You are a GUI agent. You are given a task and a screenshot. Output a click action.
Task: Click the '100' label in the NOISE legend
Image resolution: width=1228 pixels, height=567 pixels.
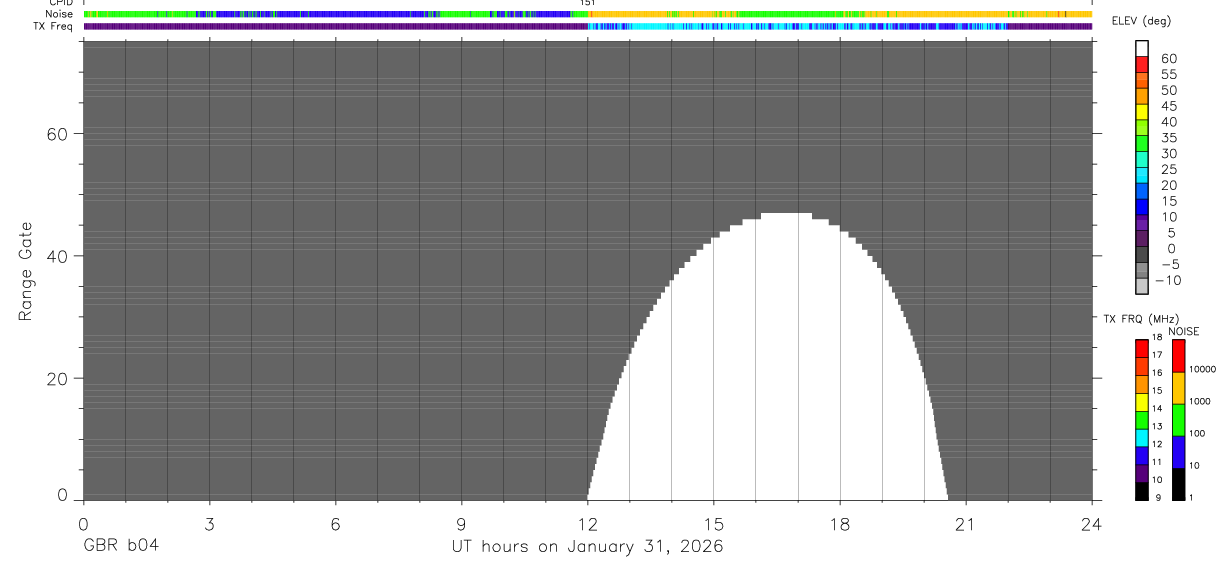(x=1198, y=434)
